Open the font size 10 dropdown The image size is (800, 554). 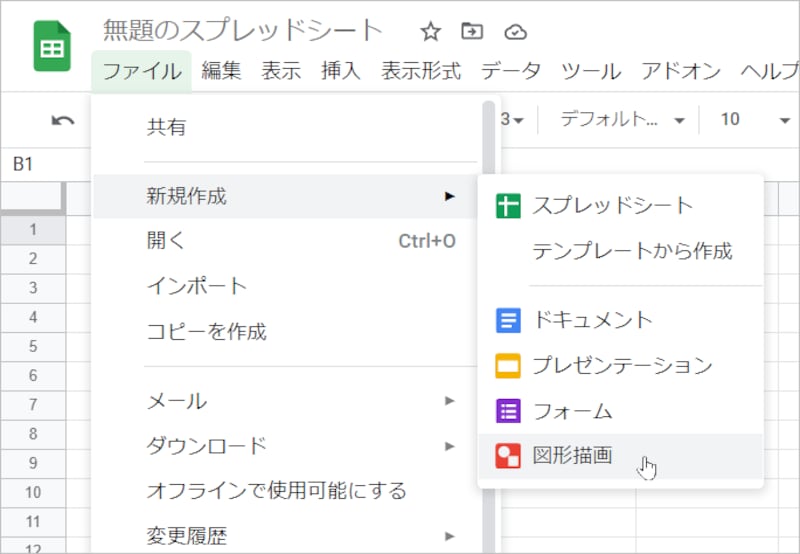[754, 120]
